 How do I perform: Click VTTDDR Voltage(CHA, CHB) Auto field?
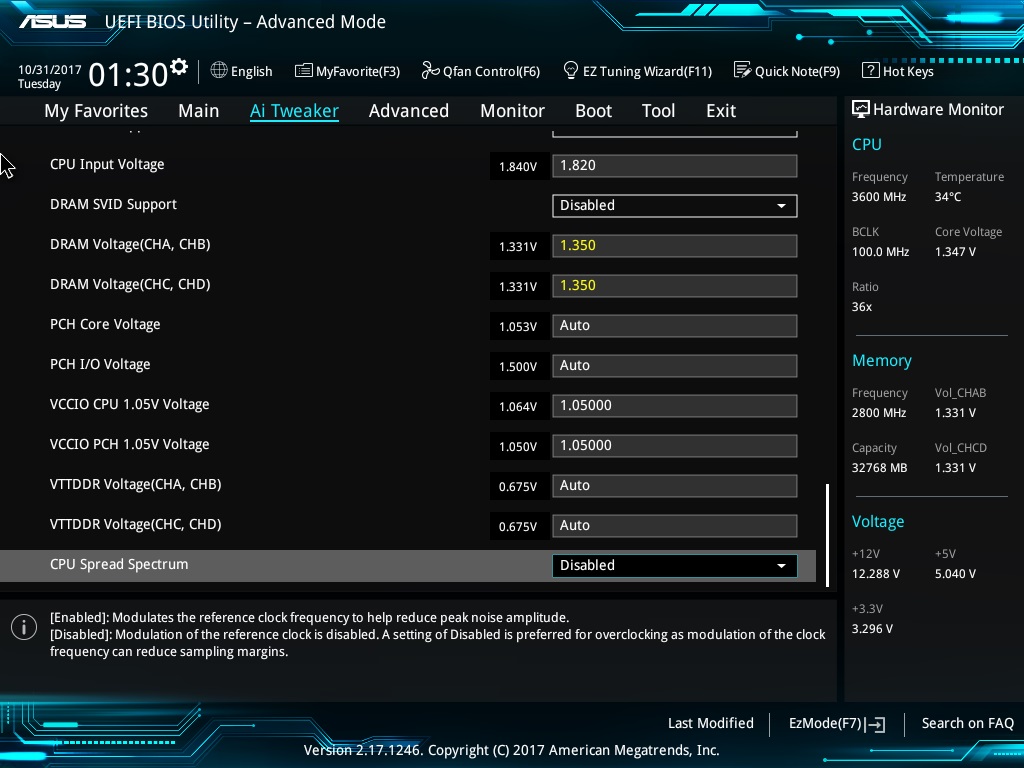[675, 486]
